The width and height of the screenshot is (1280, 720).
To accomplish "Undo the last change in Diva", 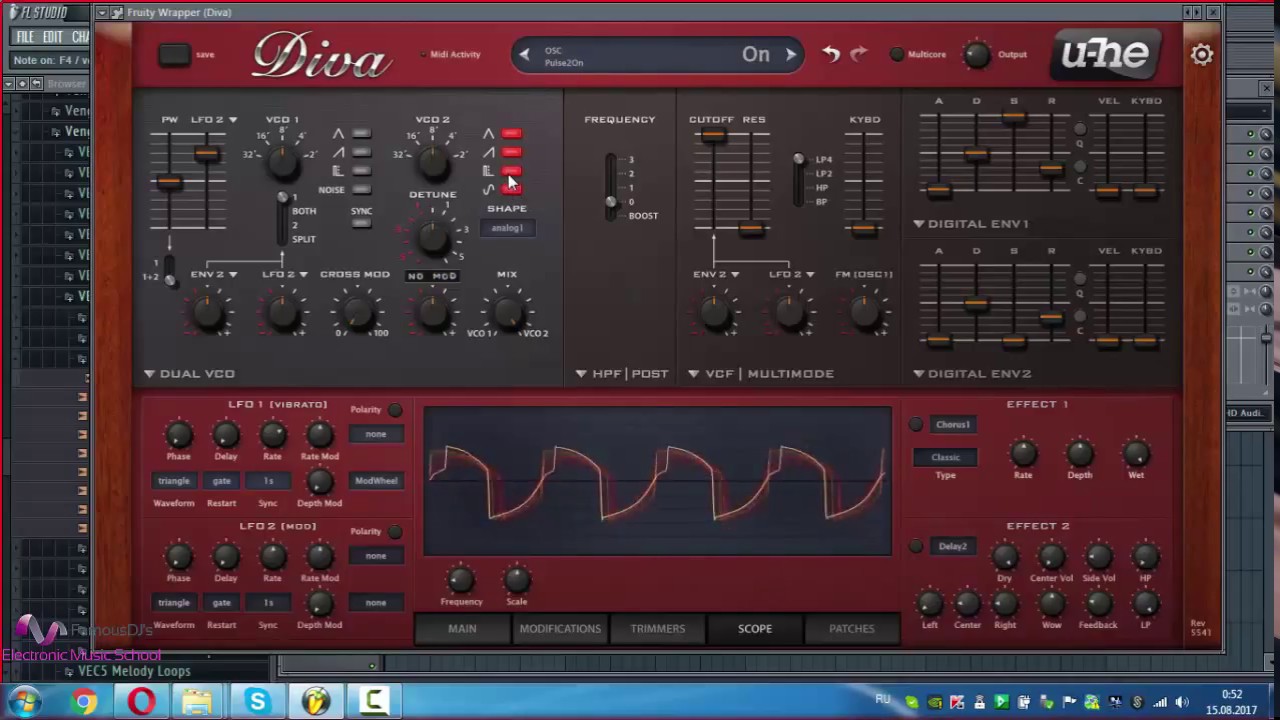I will pyautogui.click(x=831, y=54).
